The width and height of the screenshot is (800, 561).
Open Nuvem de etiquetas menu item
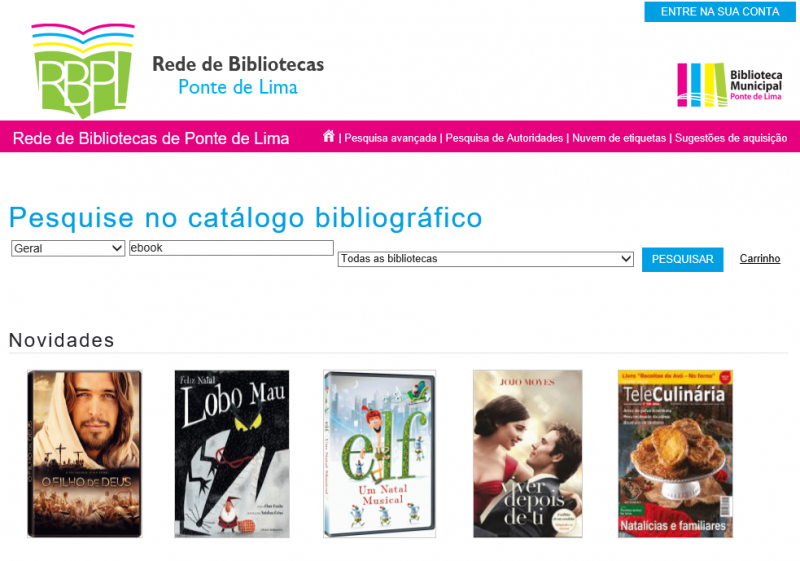pyautogui.click(x=619, y=138)
